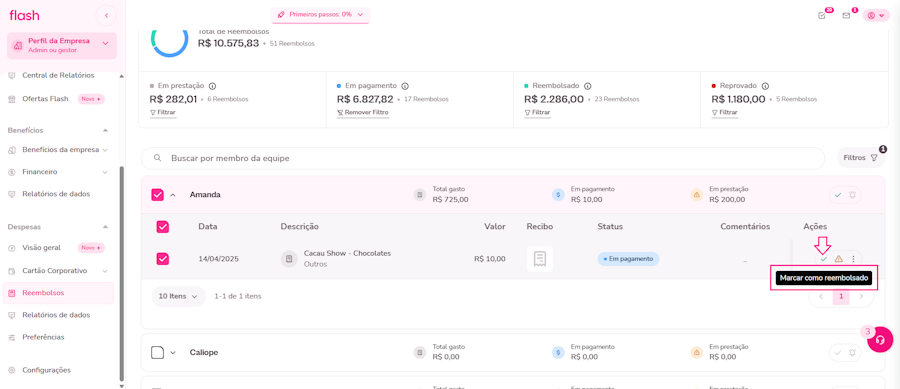The image size is (900, 389).
Task: Open Central de Relatórios in sidebar
Action: click(x=58, y=75)
